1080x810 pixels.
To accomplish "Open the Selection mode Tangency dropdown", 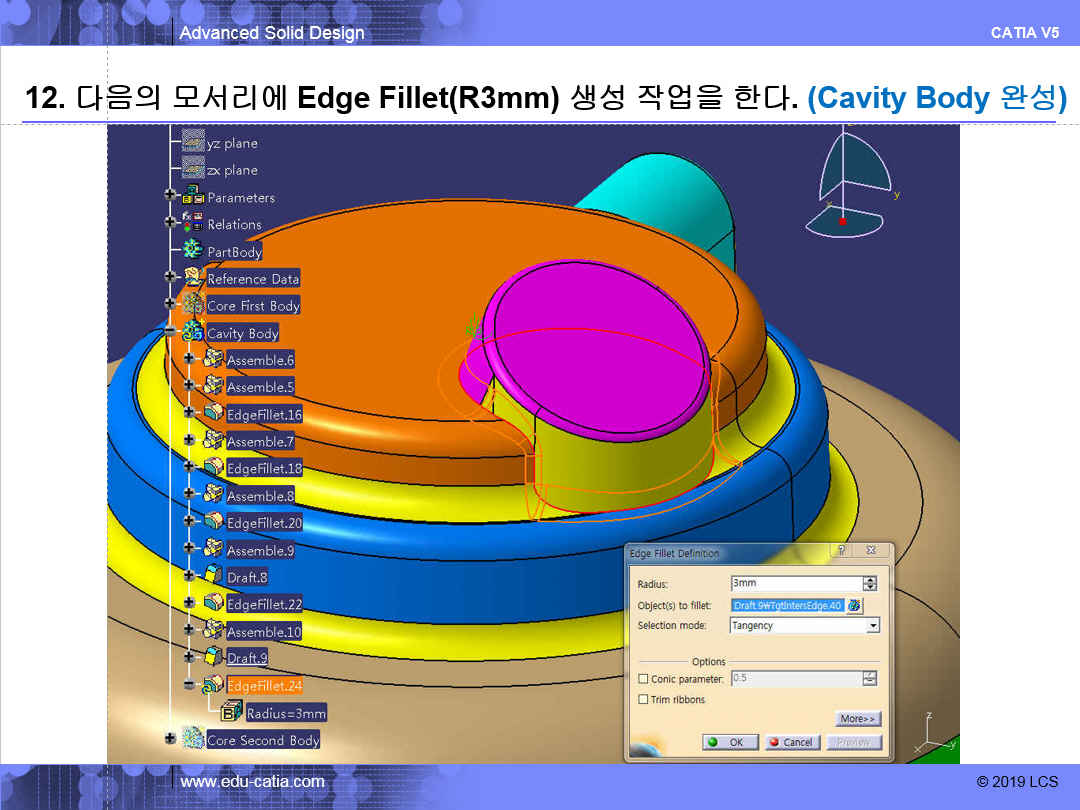I will coord(873,626).
